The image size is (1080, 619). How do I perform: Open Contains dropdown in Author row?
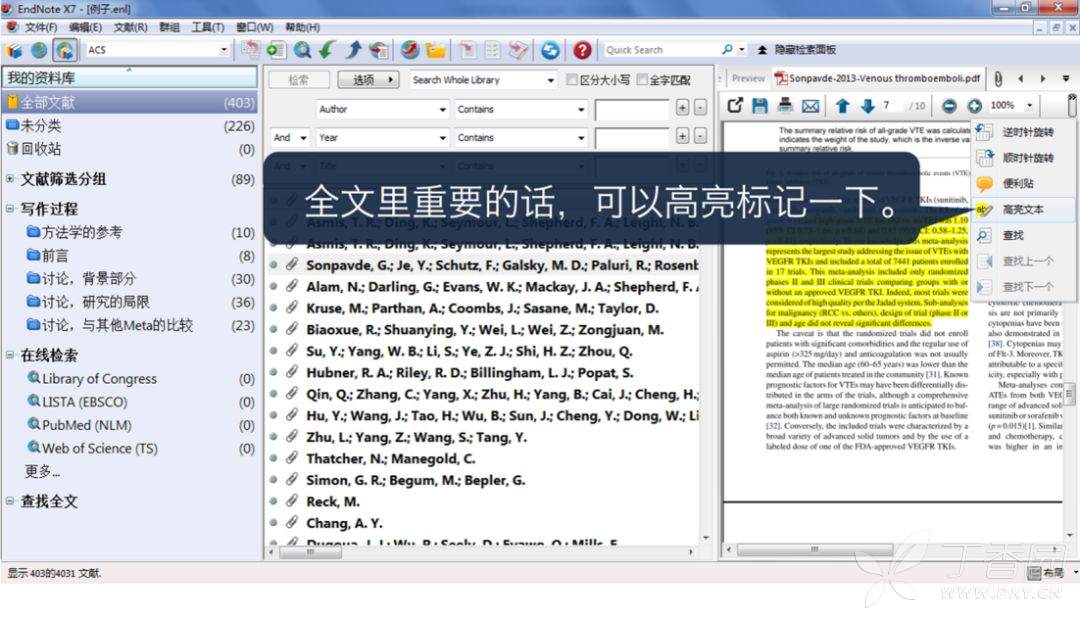tap(581, 109)
